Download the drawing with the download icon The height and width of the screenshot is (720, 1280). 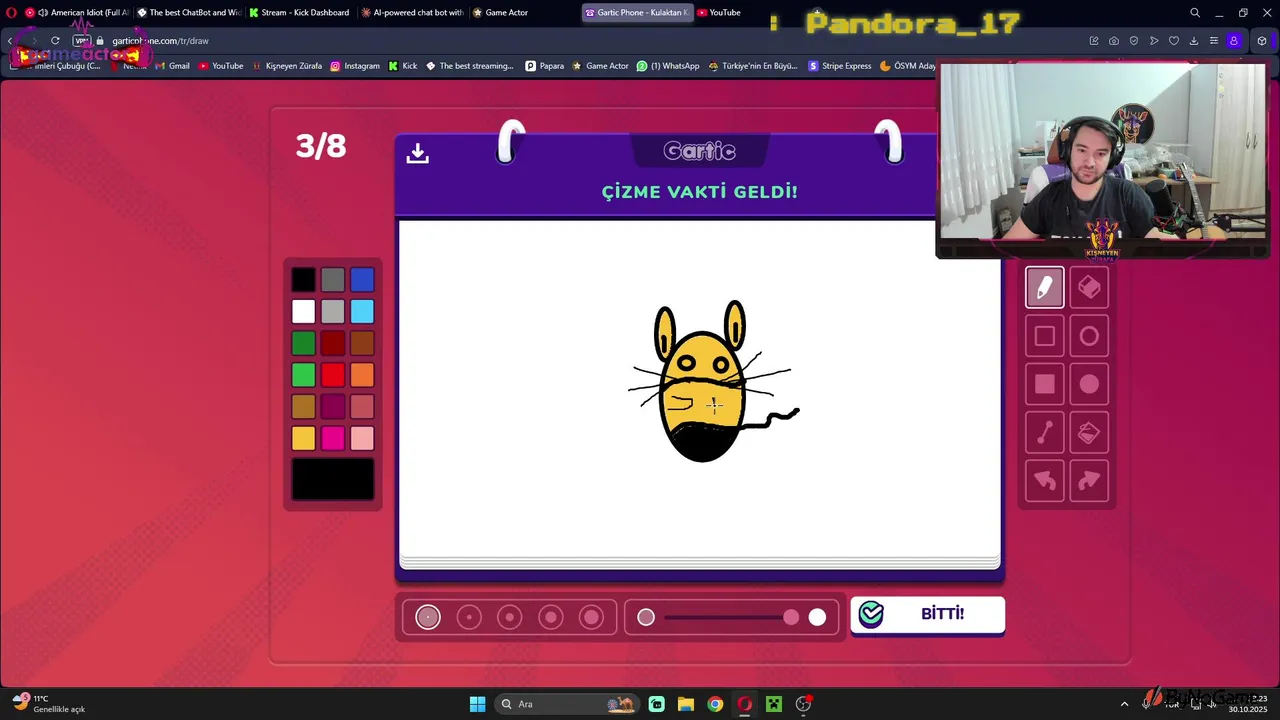tap(418, 153)
